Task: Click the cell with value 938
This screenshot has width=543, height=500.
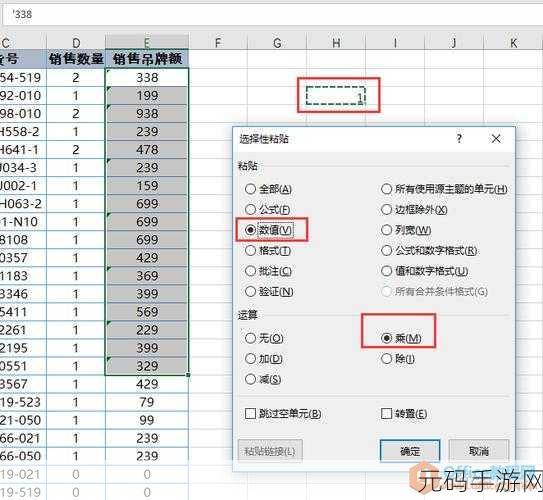Action: click(147, 114)
